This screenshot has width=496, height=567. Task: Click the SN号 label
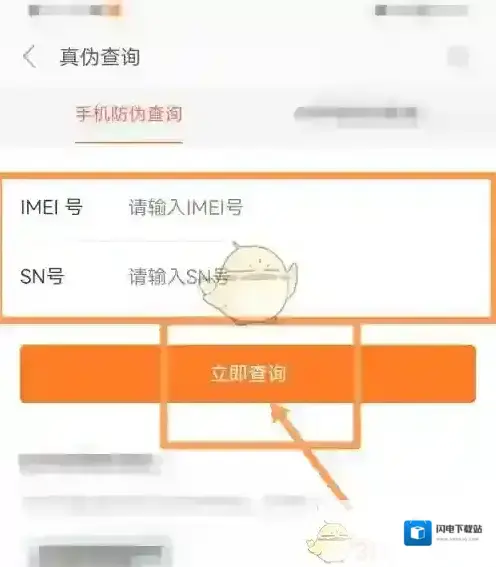(42, 277)
